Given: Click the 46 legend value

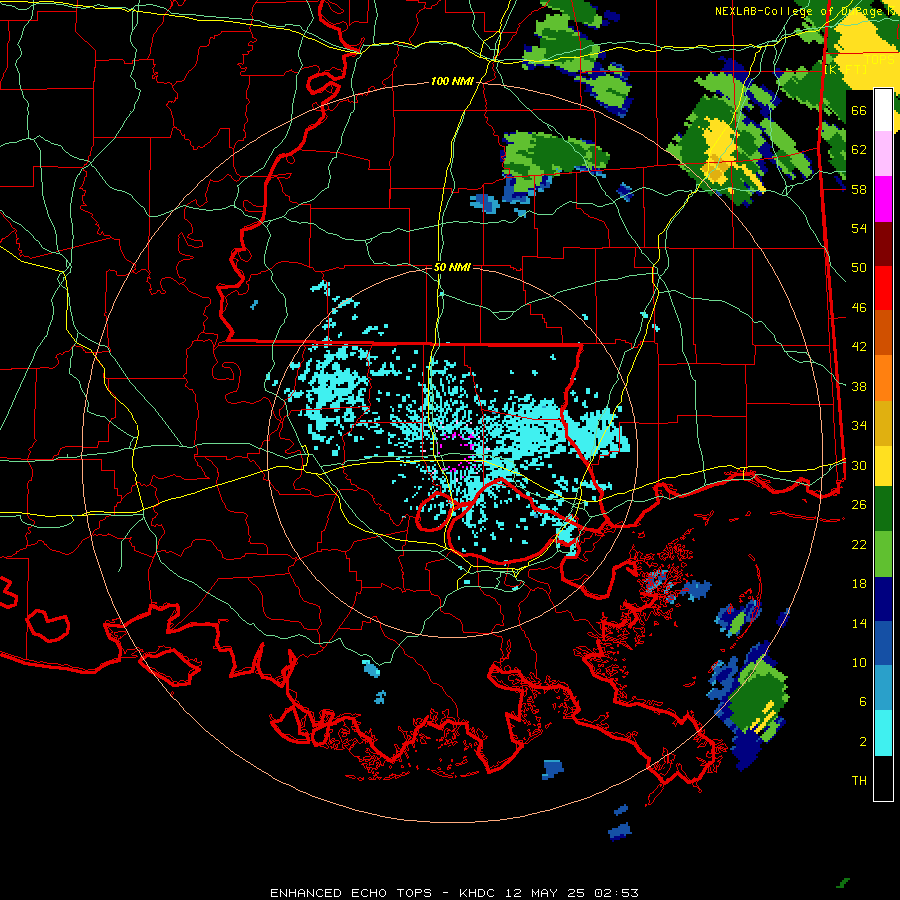Looking at the screenshot, I should pos(859,308).
